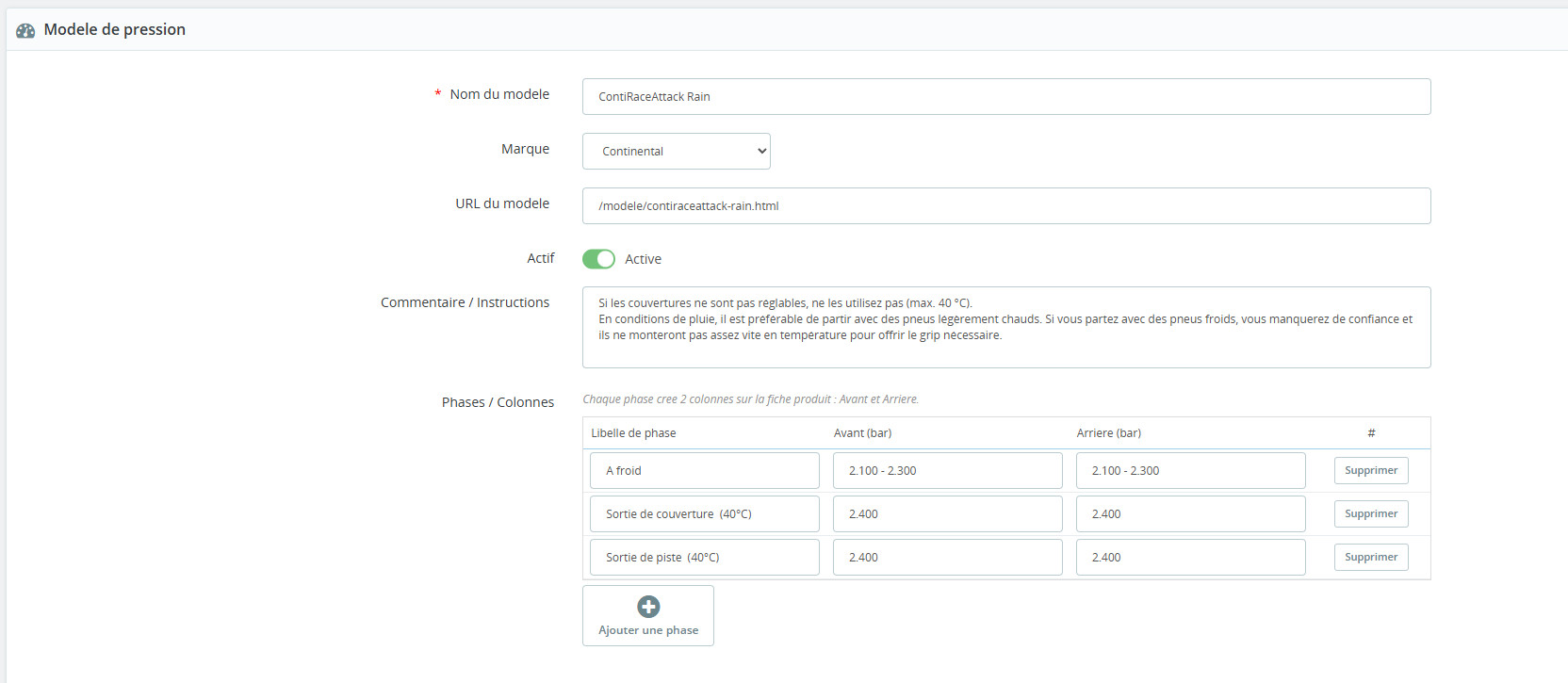Click Avant pressure field for A froid
1568x683 pixels.
(947, 471)
